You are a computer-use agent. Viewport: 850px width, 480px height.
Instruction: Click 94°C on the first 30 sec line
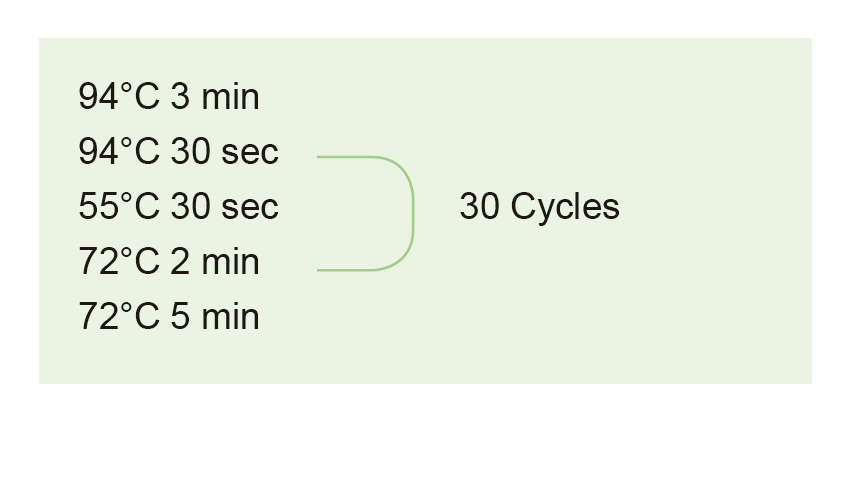[x=119, y=152]
